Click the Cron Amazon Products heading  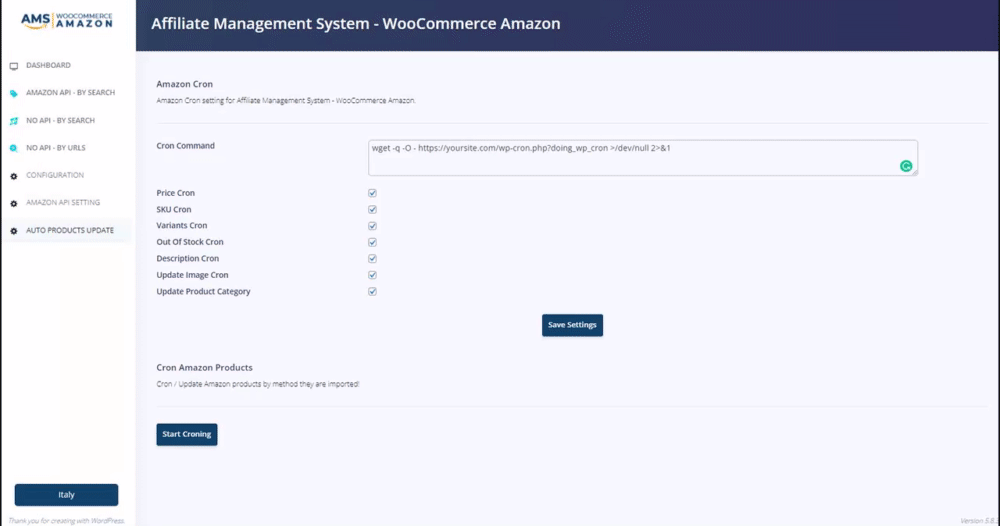(x=204, y=368)
